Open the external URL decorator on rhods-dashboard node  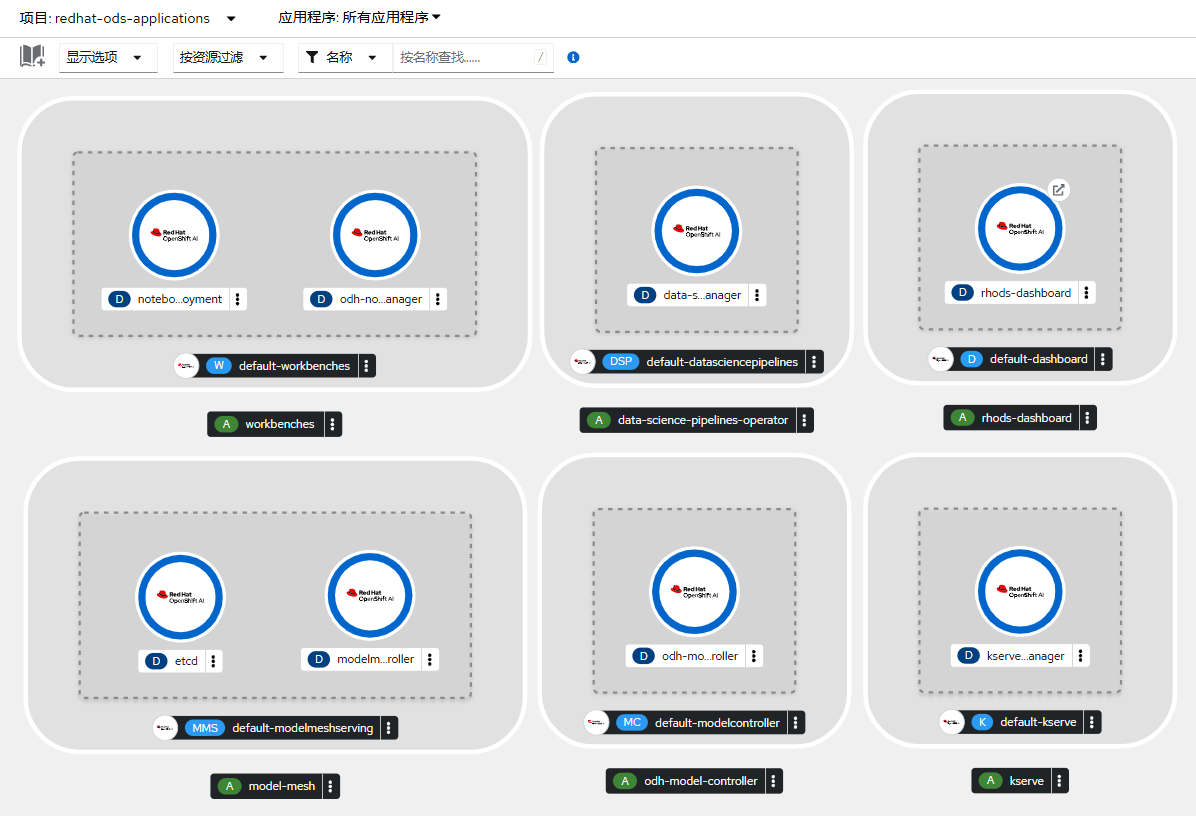pos(1059,190)
